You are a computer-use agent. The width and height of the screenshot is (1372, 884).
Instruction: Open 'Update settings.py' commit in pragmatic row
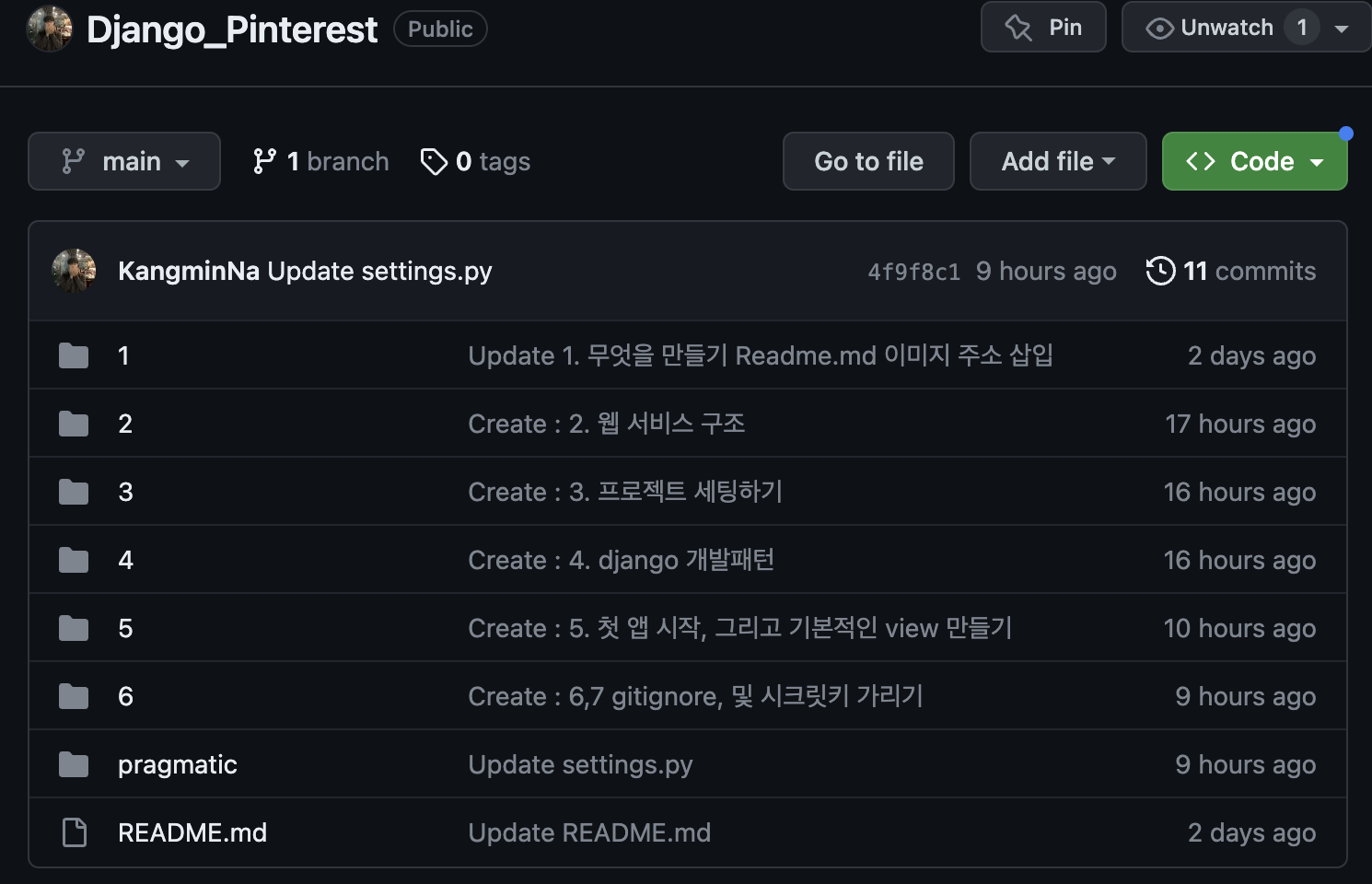click(x=580, y=764)
